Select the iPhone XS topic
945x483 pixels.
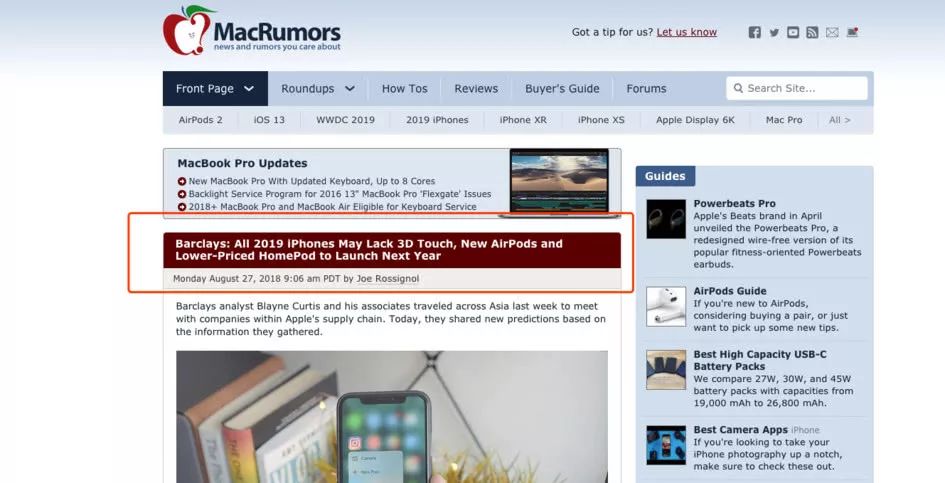coord(601,120)
